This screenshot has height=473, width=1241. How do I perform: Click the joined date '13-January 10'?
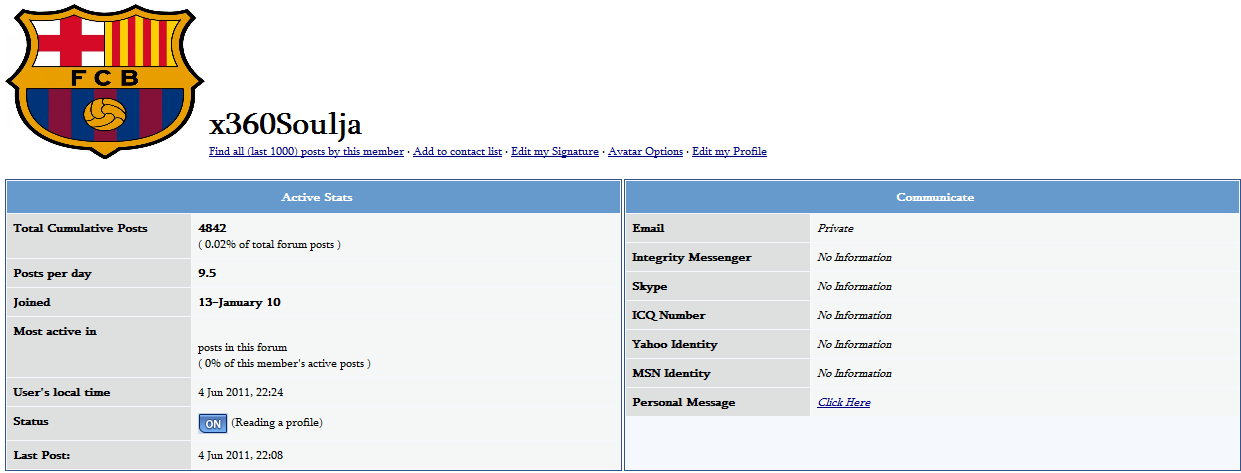click(239, 302)
